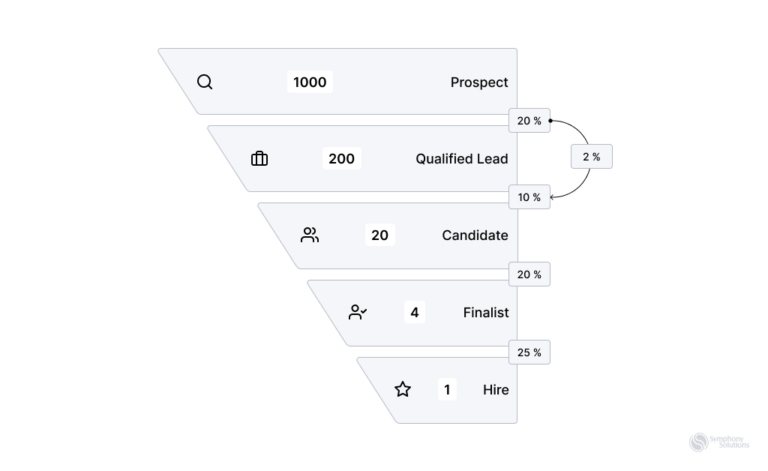The height and width of the screenshot is (471, 768).
Task: Select the 1 Hire count badge
Action: point(446,389)
